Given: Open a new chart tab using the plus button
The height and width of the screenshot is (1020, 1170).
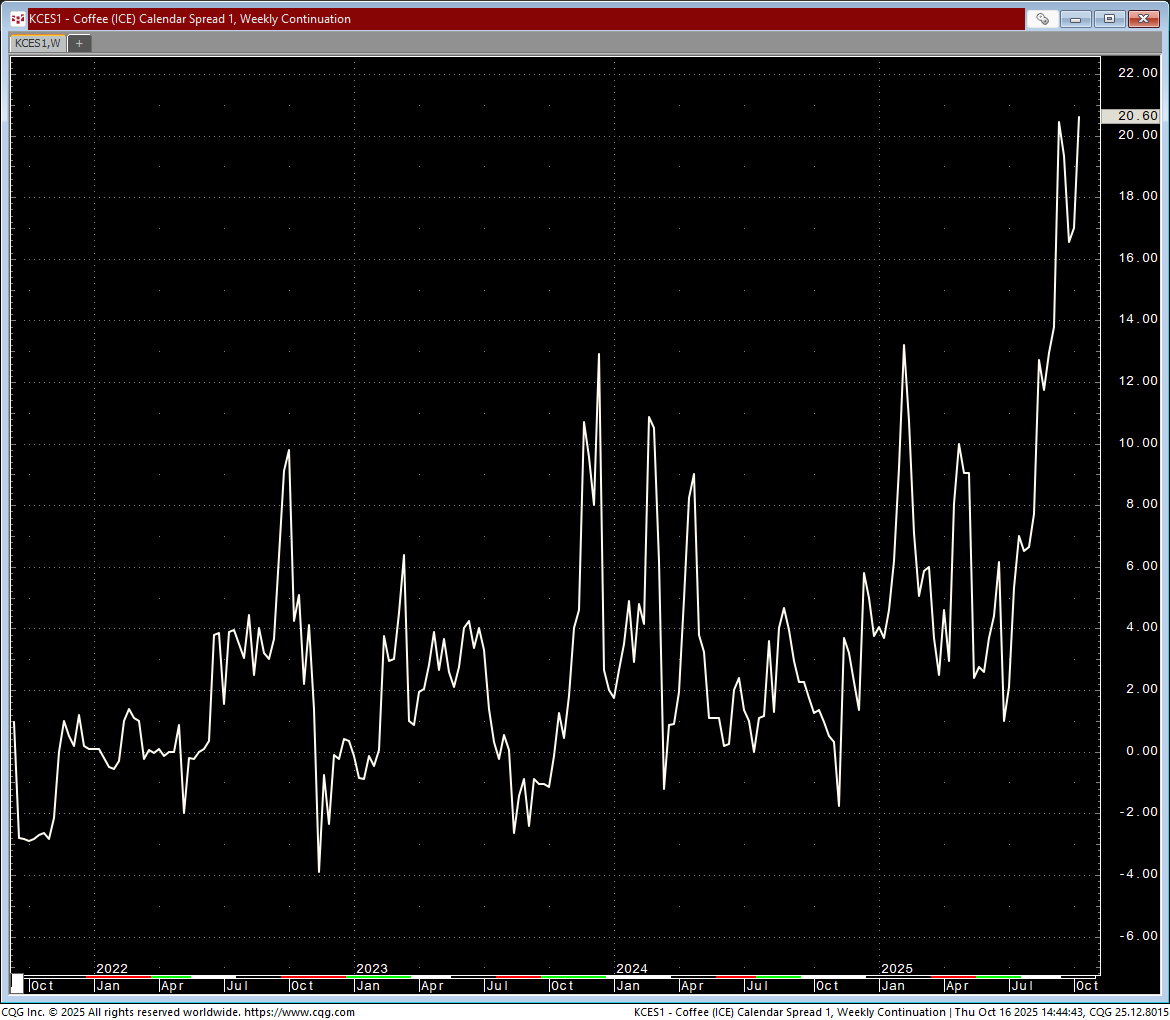Looking at the screenshot, I should (79, 43).
